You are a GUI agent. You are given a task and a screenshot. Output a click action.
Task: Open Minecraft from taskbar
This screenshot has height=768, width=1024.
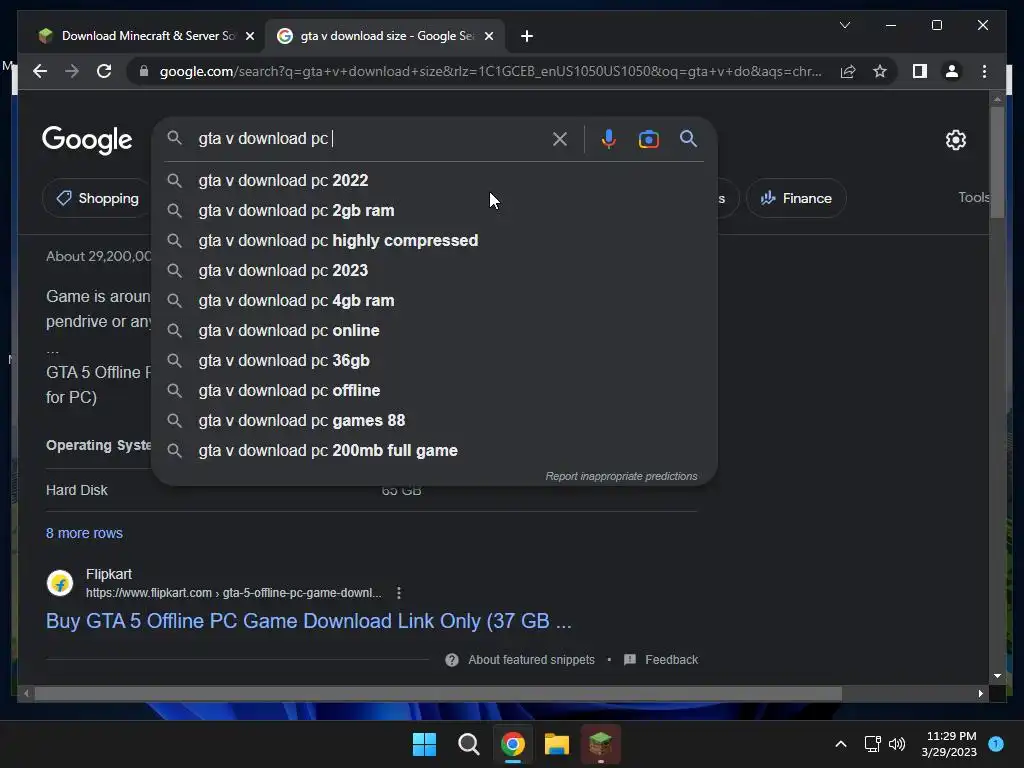600,743
